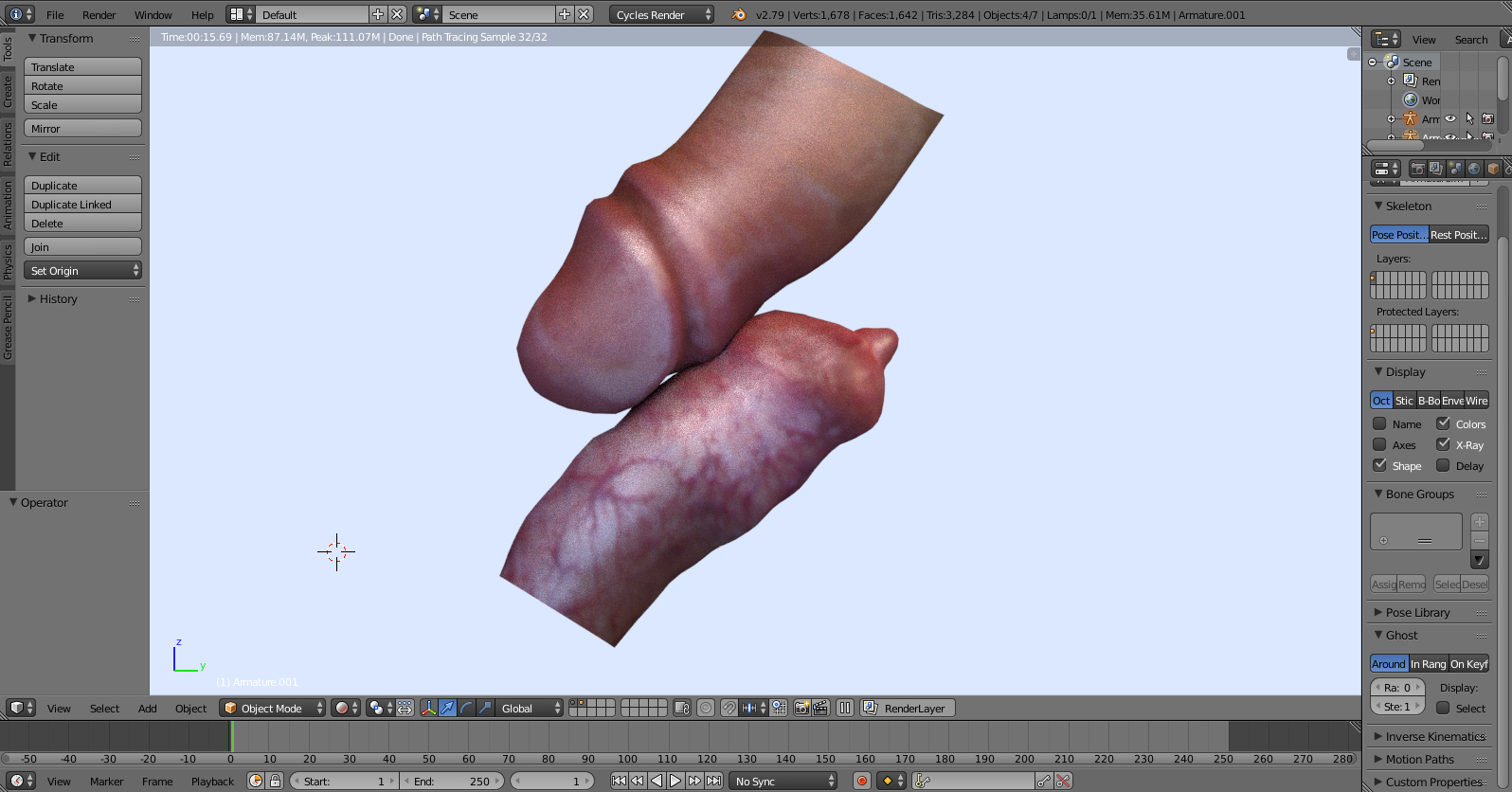Jump to the end frame in timeline
1512x792 pixels.
click(713, 781)
